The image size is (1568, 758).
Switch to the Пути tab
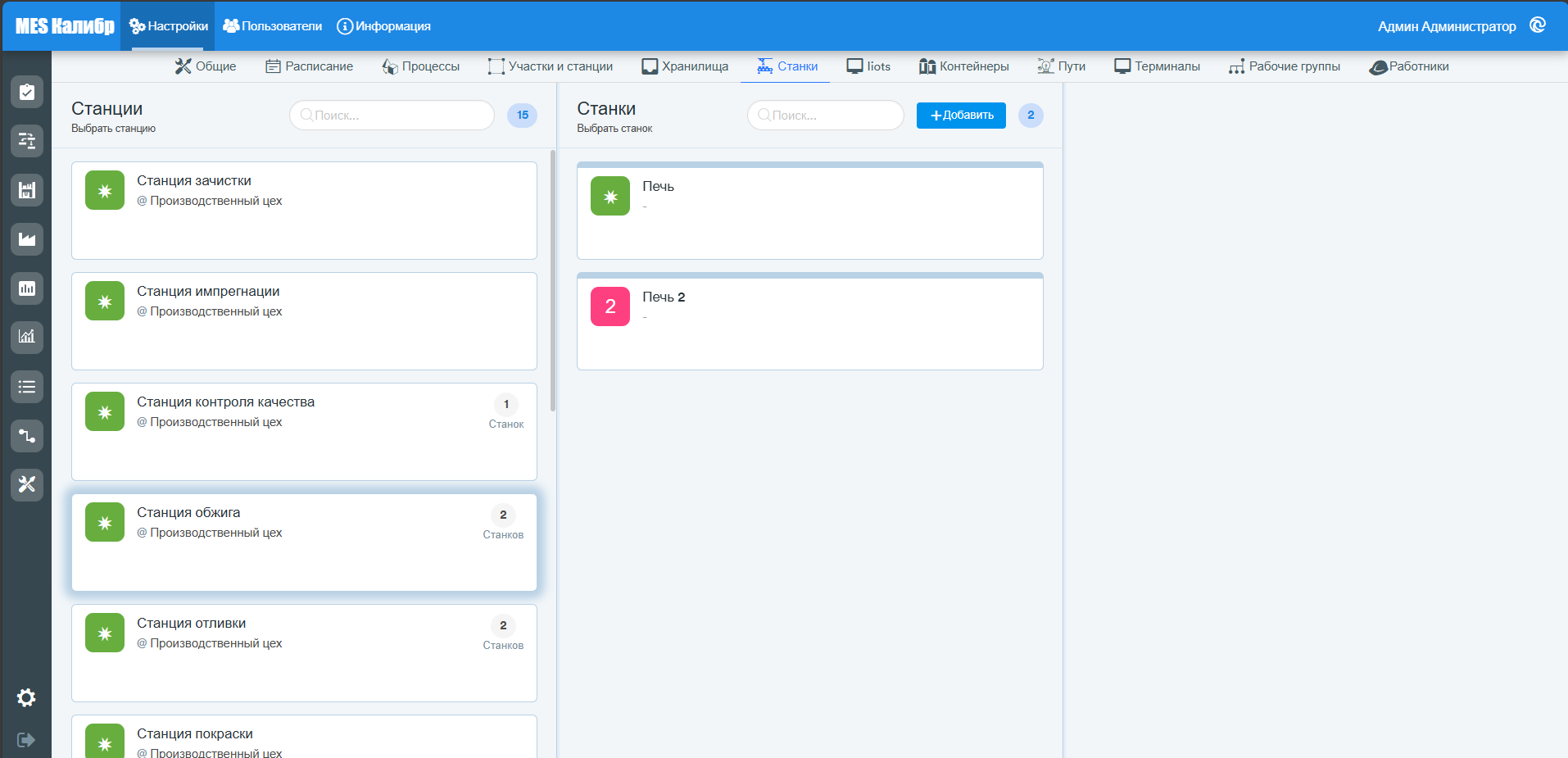pos(1061,66)
